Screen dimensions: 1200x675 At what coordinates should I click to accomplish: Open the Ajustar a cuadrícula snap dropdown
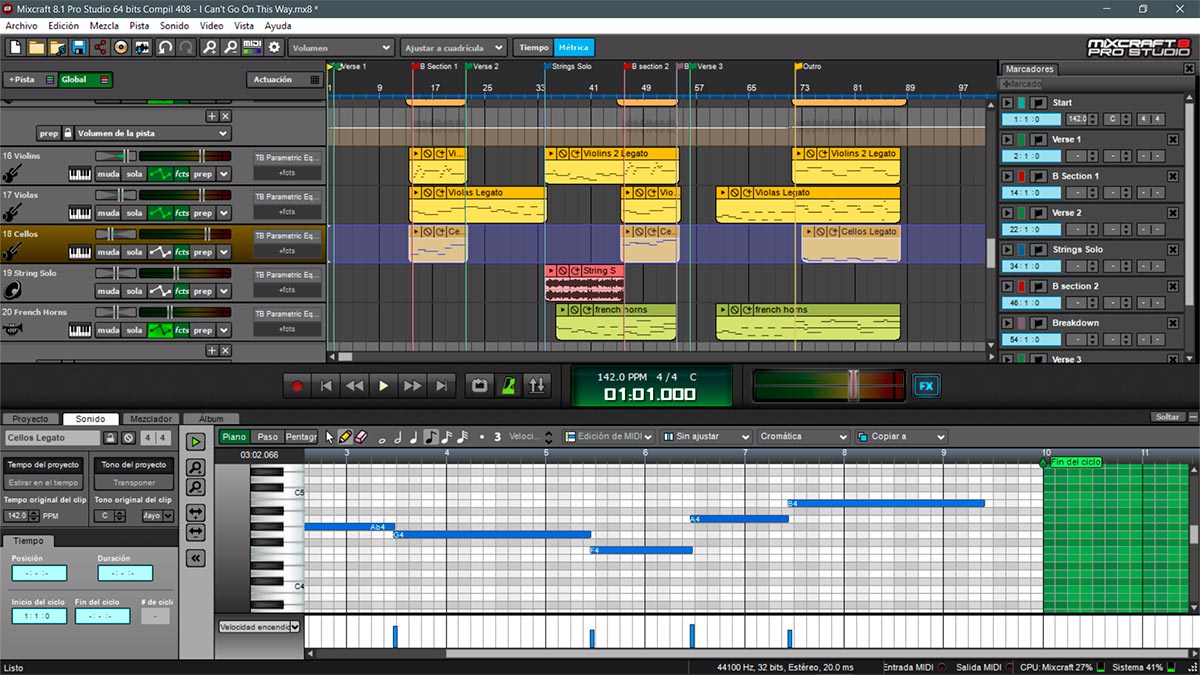point(454,47)
